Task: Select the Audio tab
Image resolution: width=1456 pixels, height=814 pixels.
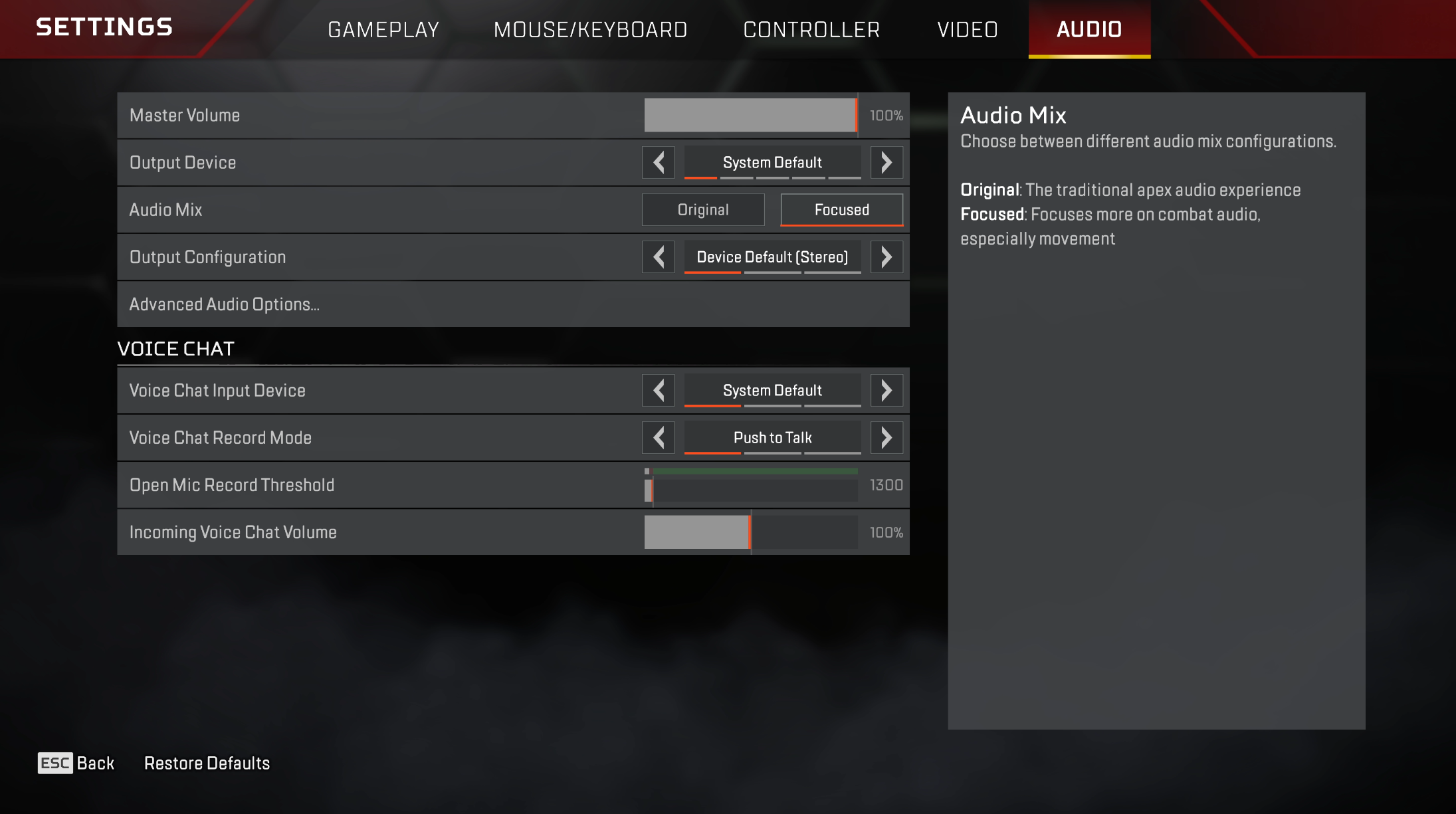Action: tap(1089, 29)
